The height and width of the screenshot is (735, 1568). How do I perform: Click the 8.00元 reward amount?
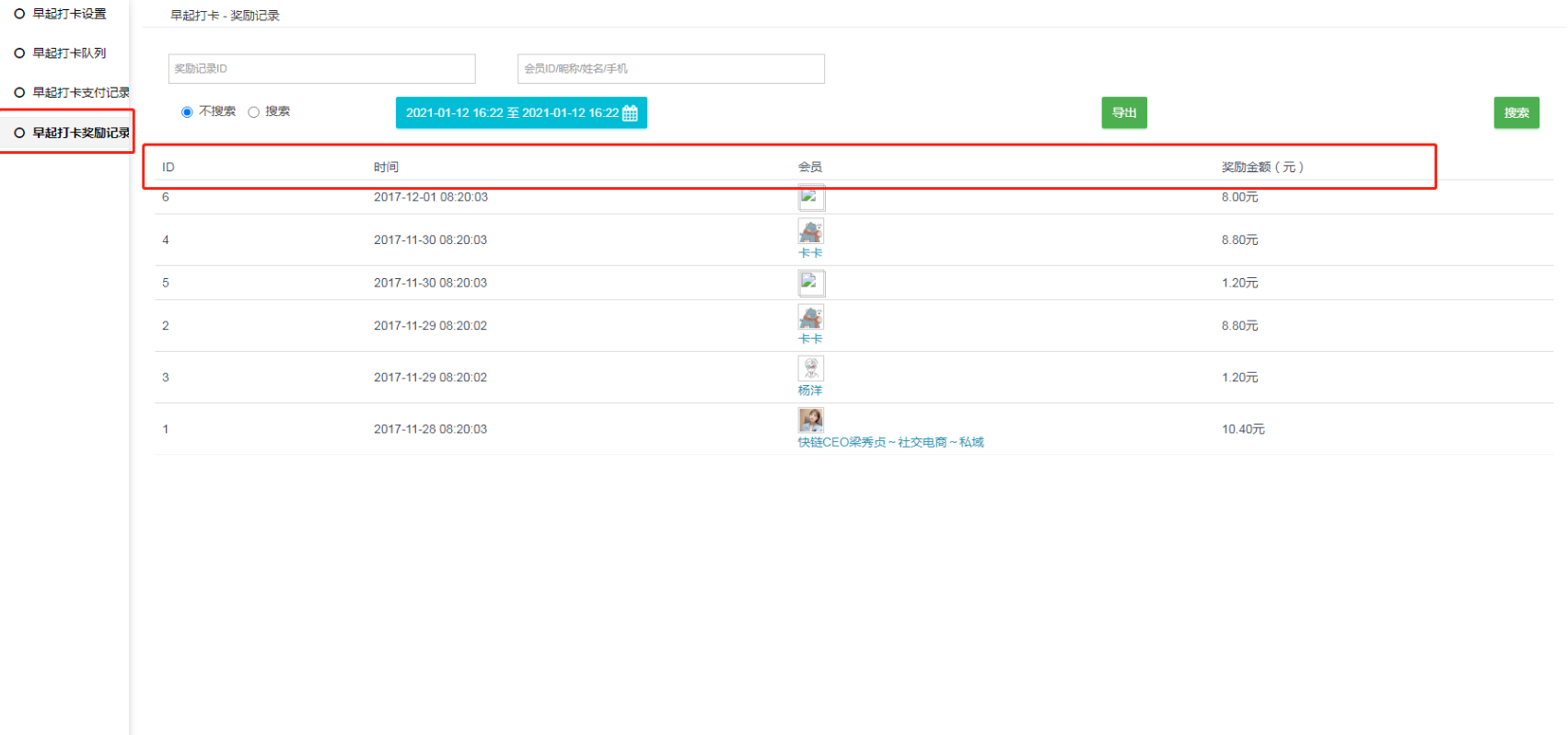pos(1240,197)
